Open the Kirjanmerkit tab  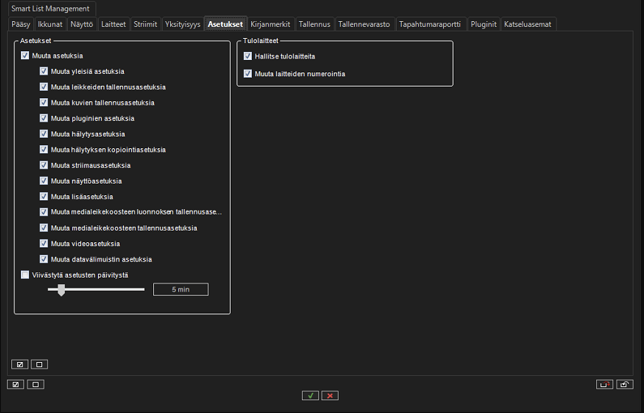pos(270,24)
